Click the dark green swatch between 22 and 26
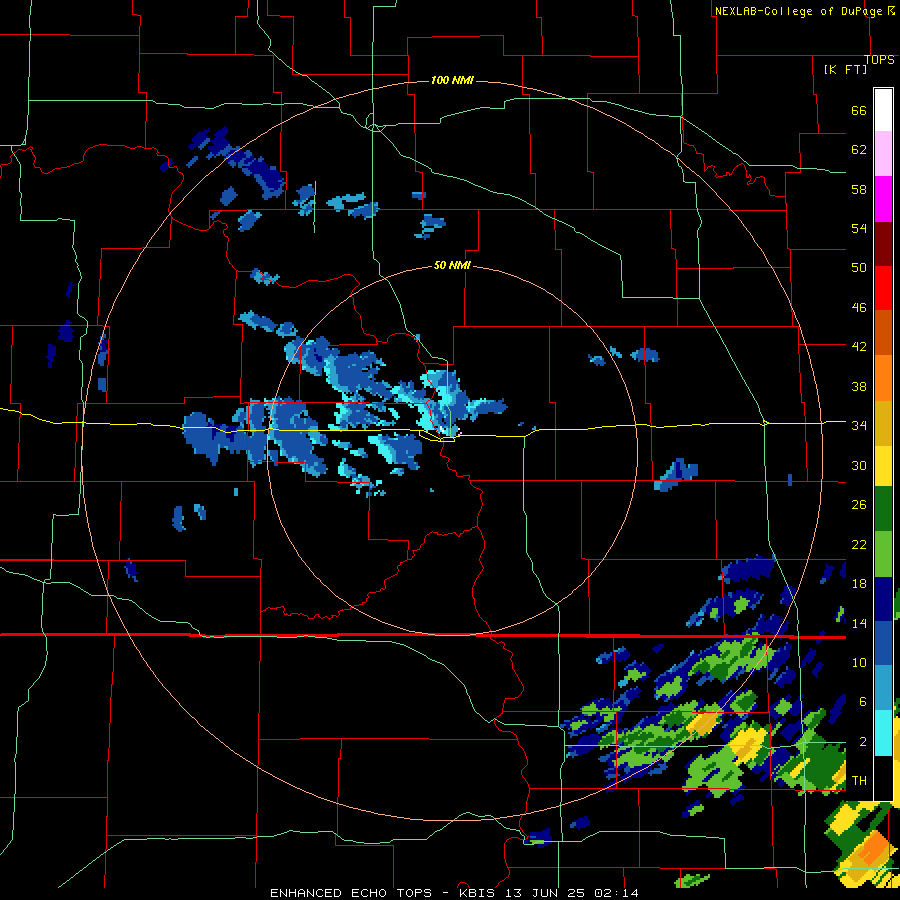The height and width of the screenshot is (900, 900). 883,509
